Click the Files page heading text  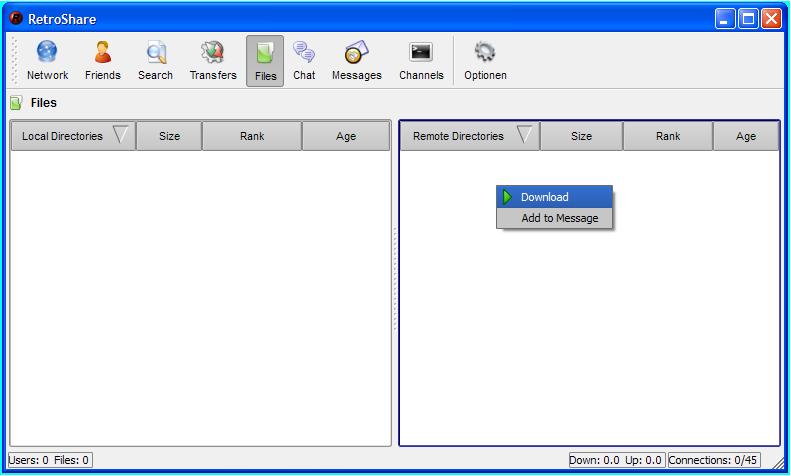pyautogui.click(x=43, y=103)
